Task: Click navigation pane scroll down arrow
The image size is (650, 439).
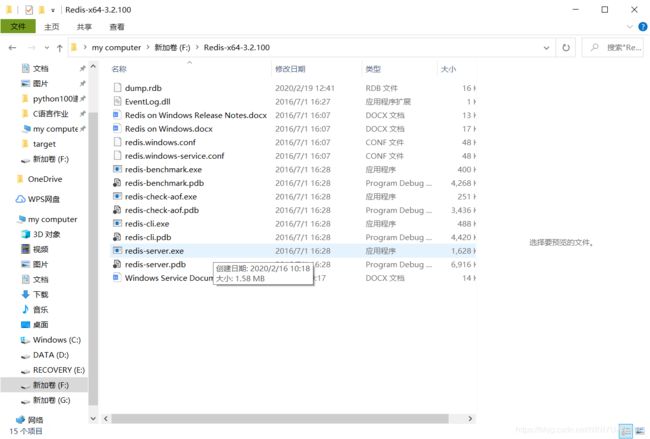Action: [x=93, y=418]
